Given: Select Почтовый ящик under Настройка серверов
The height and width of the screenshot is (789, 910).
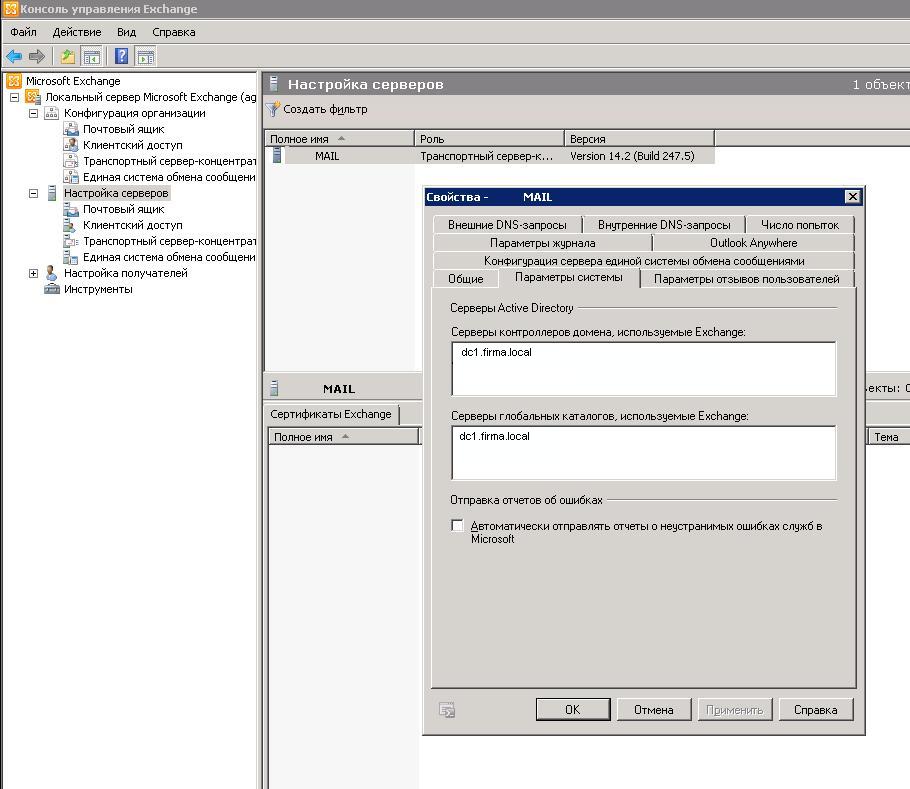Looking at the screenshot, I should [x=123, y=209].
